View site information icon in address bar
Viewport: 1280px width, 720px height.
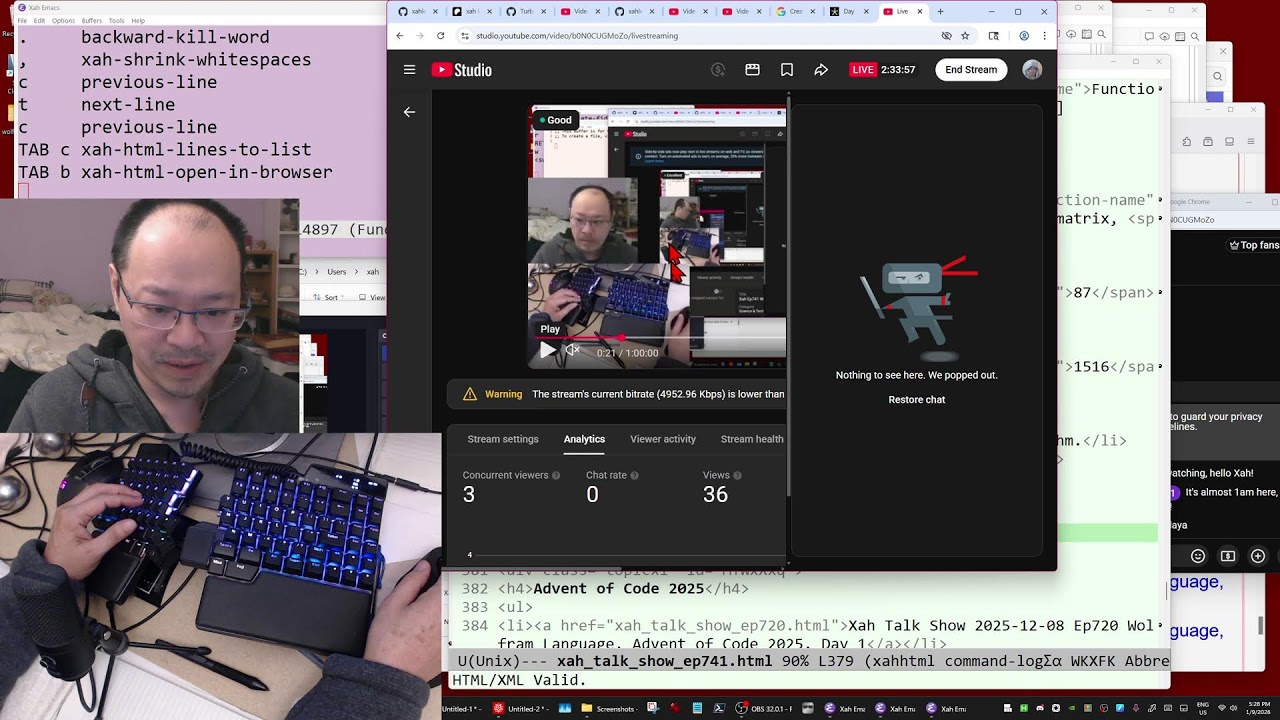tap(465, 35)
